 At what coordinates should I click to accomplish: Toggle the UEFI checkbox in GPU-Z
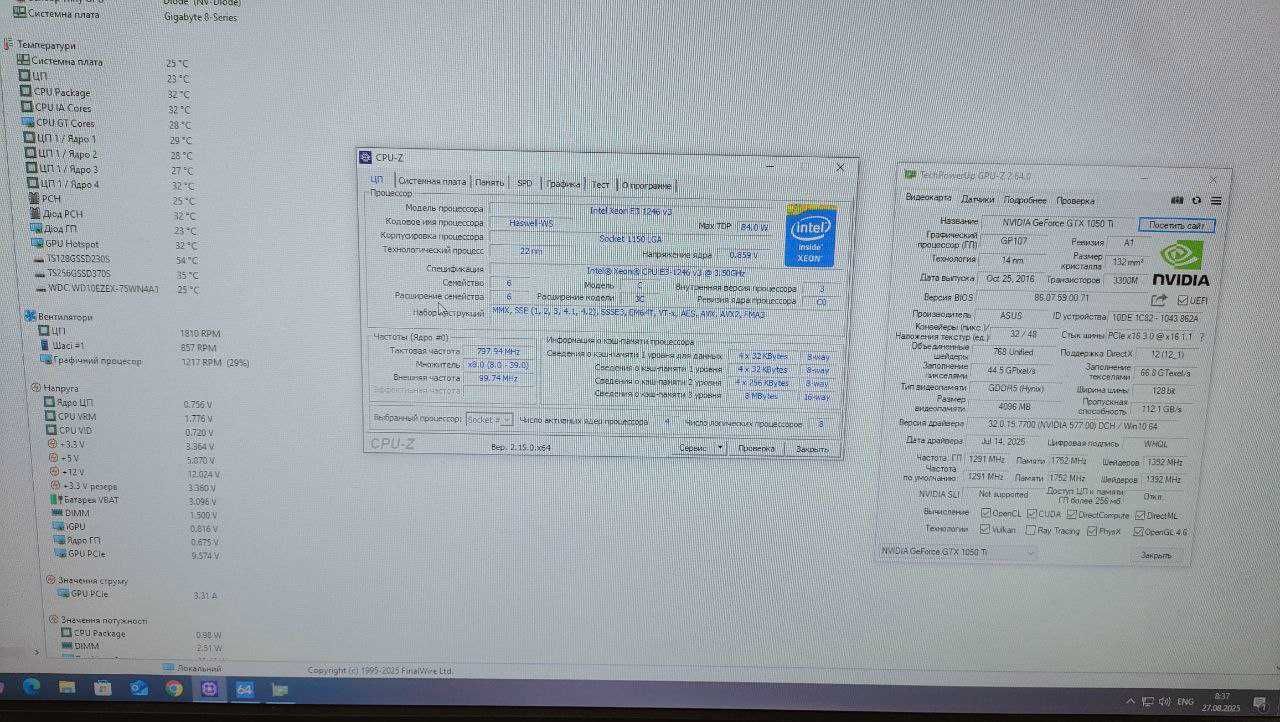pos(1182,300)
